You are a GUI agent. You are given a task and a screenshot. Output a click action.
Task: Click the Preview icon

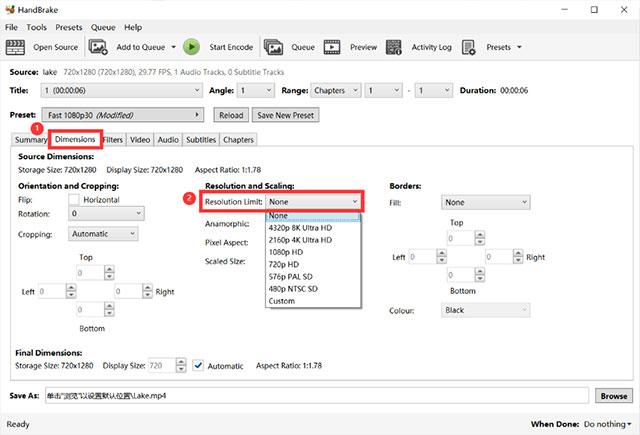(x=335, y=47)
